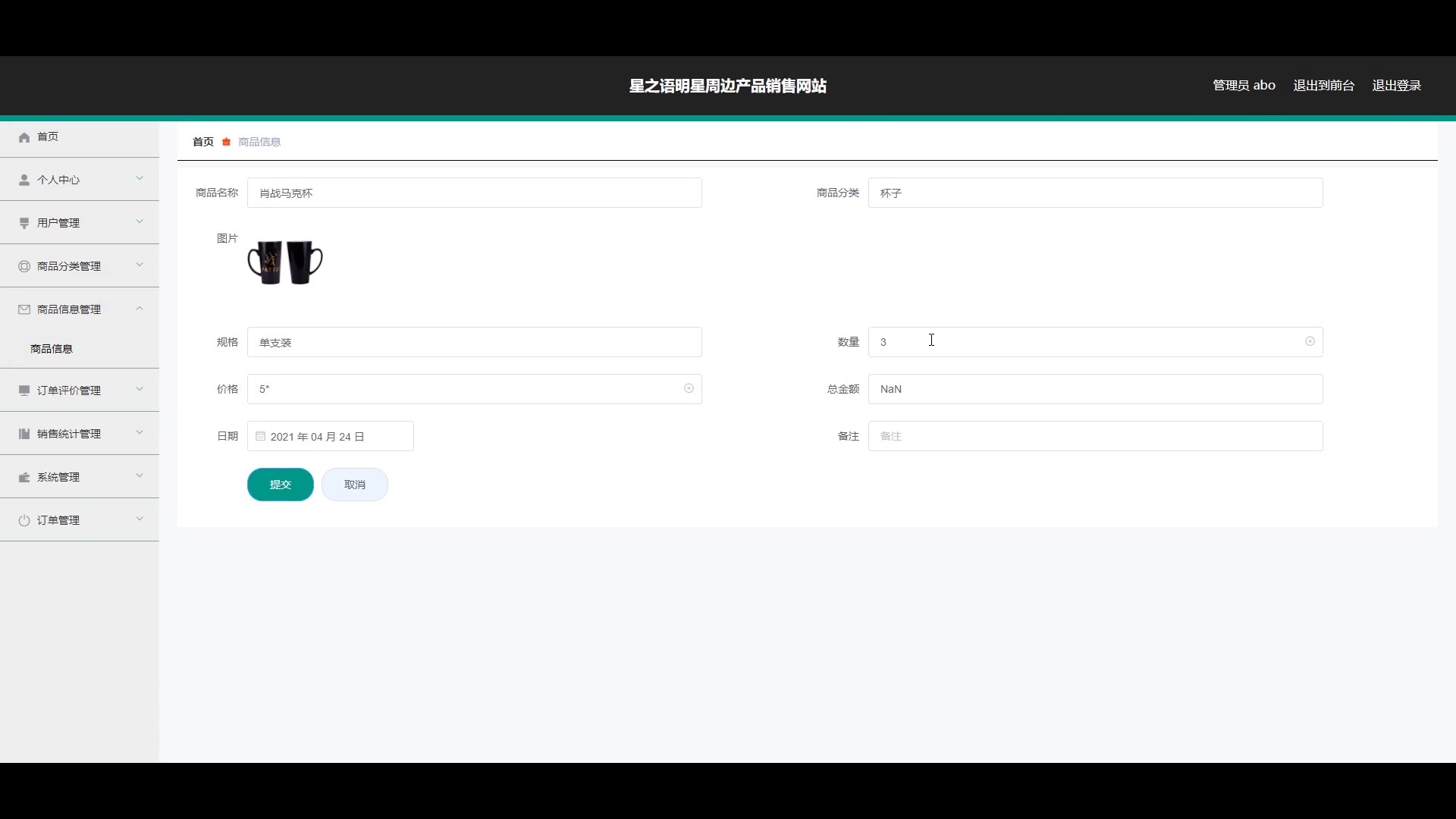Click into the 备注 input field

click(1095, 436)
